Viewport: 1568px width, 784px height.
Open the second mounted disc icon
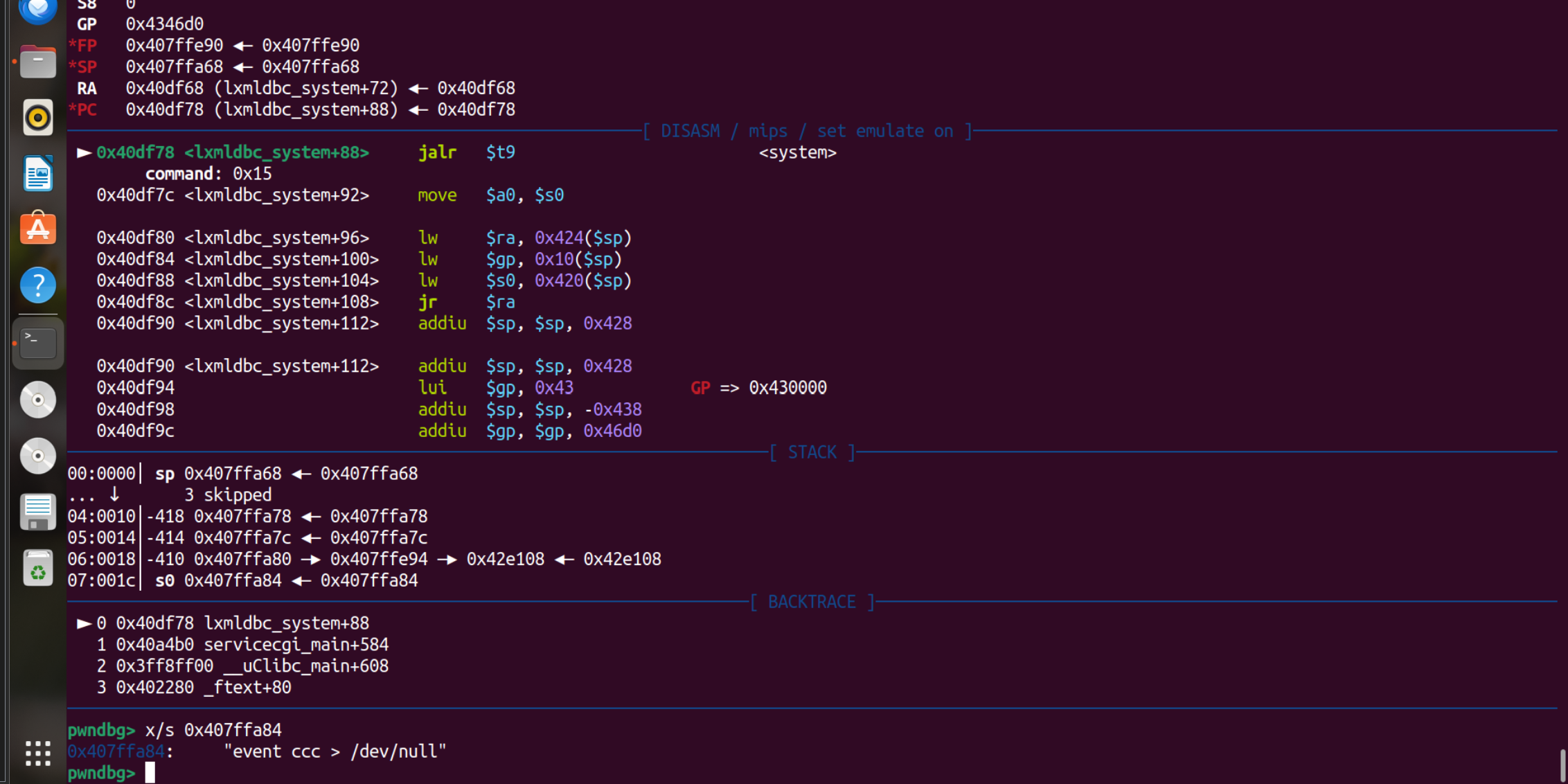[37, 456]
